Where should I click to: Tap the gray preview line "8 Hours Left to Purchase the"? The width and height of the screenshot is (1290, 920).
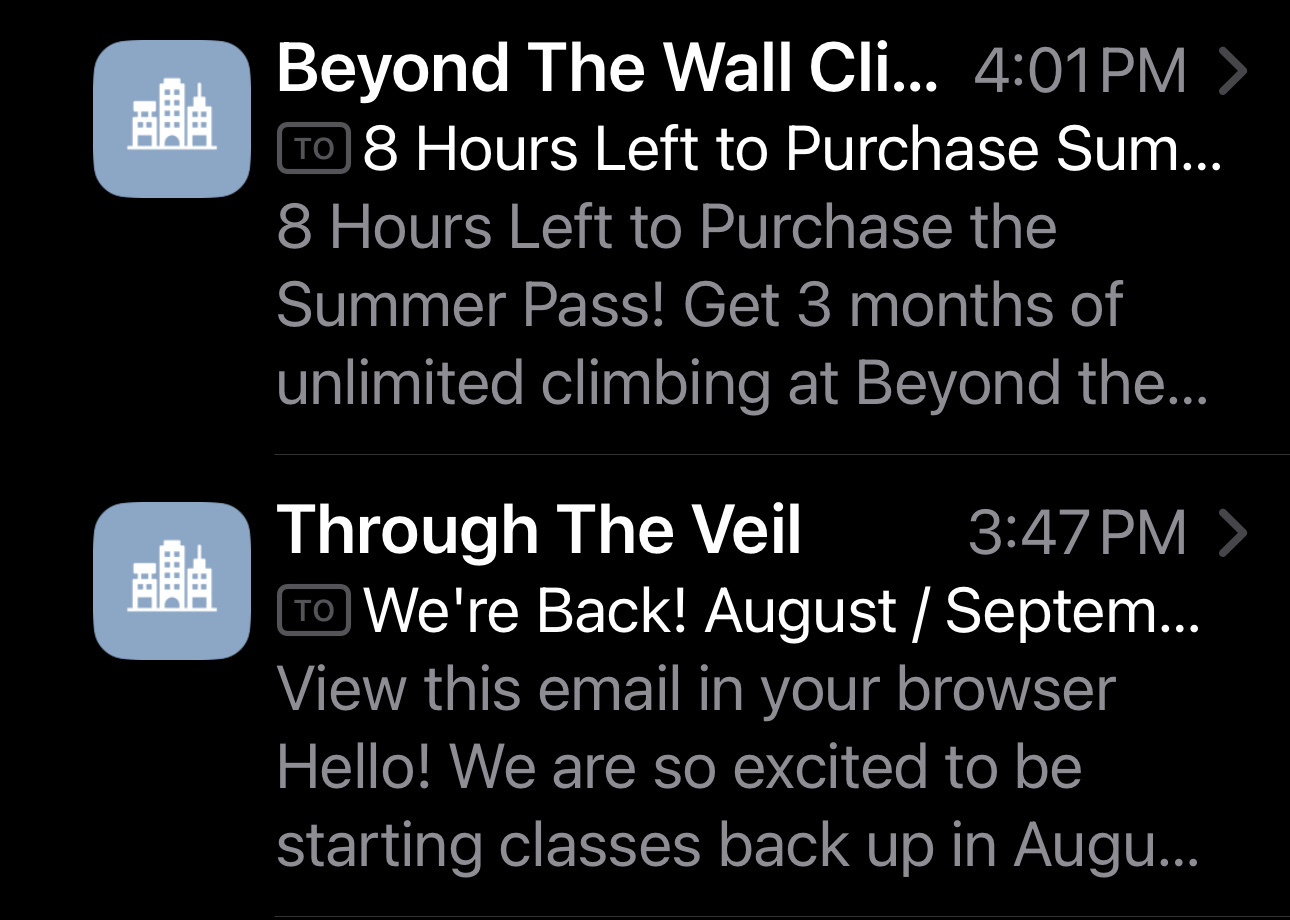pos(666,227)
